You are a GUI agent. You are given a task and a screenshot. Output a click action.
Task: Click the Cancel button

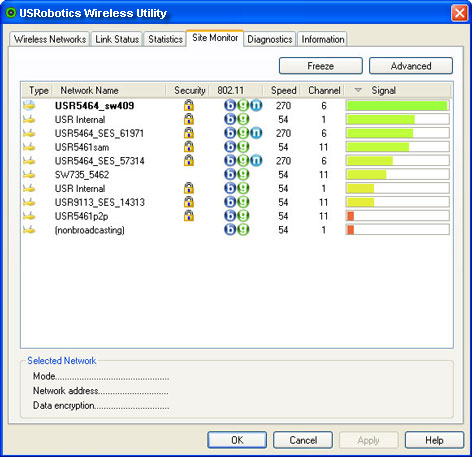303,440
